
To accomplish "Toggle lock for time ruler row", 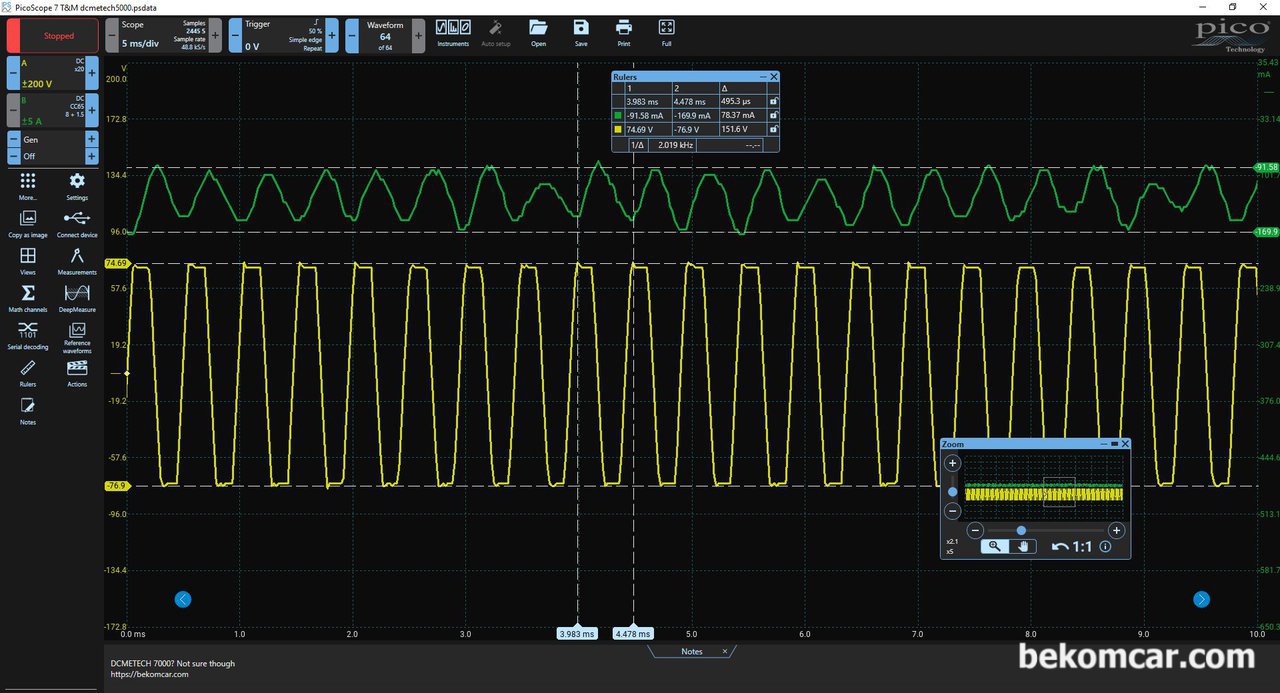I will pos(772,102).
